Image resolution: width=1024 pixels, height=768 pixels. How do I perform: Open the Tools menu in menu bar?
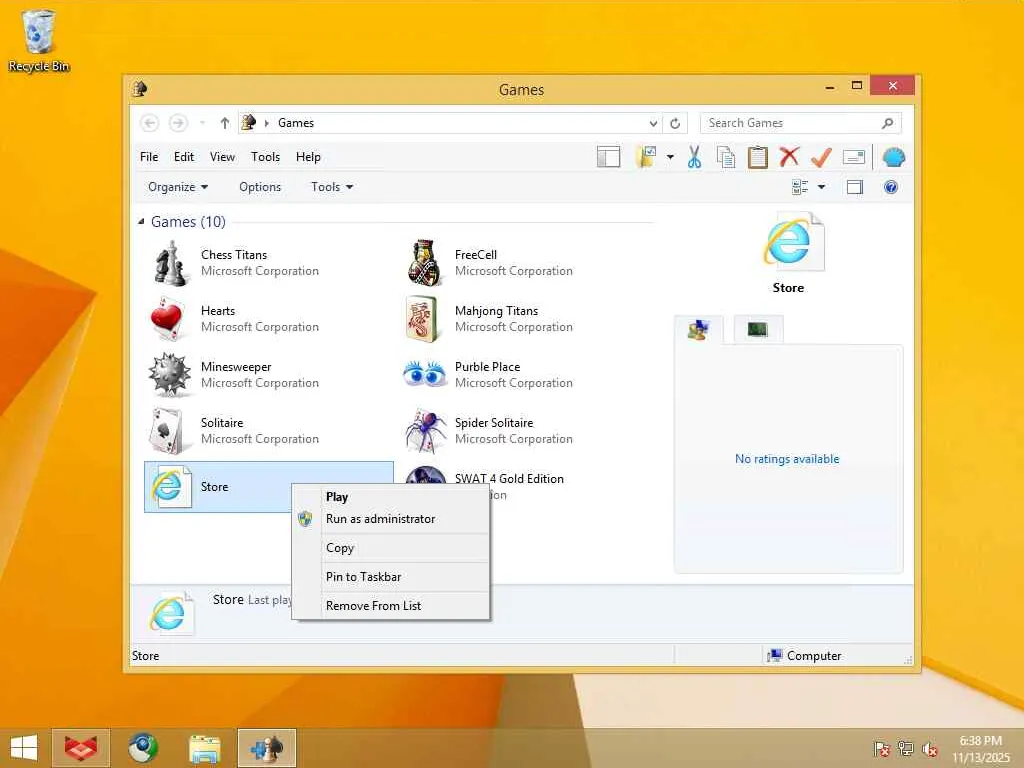265,157
